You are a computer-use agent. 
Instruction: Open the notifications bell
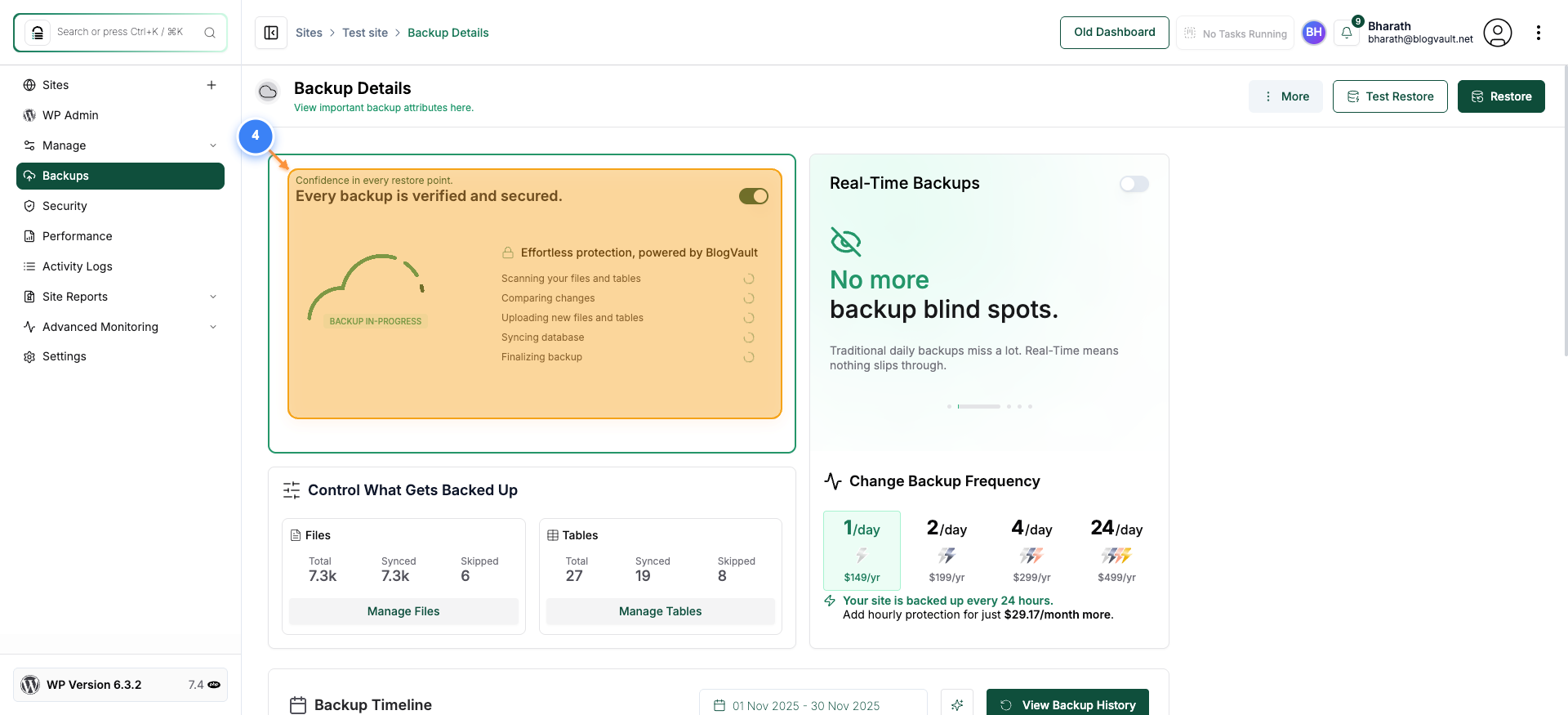click(x=1347, y=33)
